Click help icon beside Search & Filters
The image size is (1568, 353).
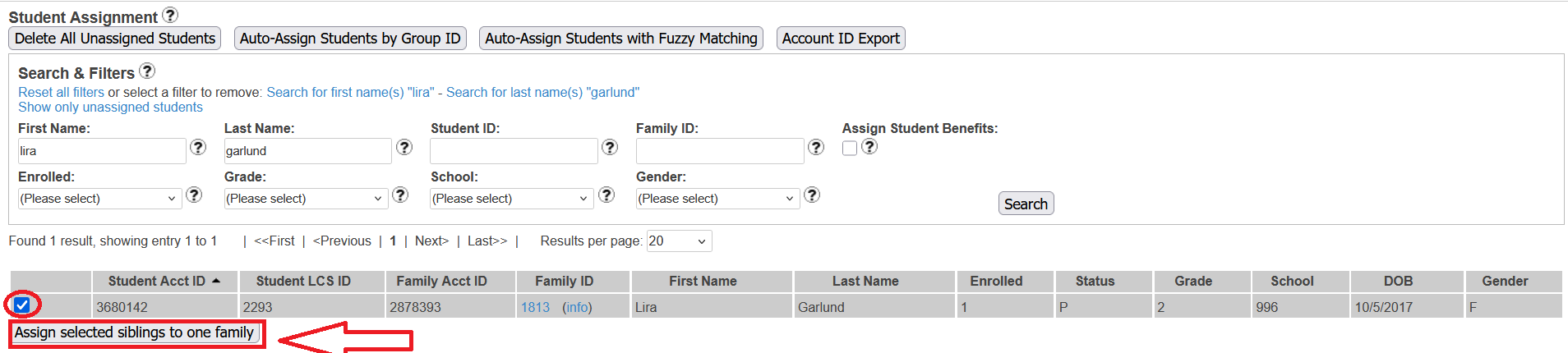pos(147,71)
